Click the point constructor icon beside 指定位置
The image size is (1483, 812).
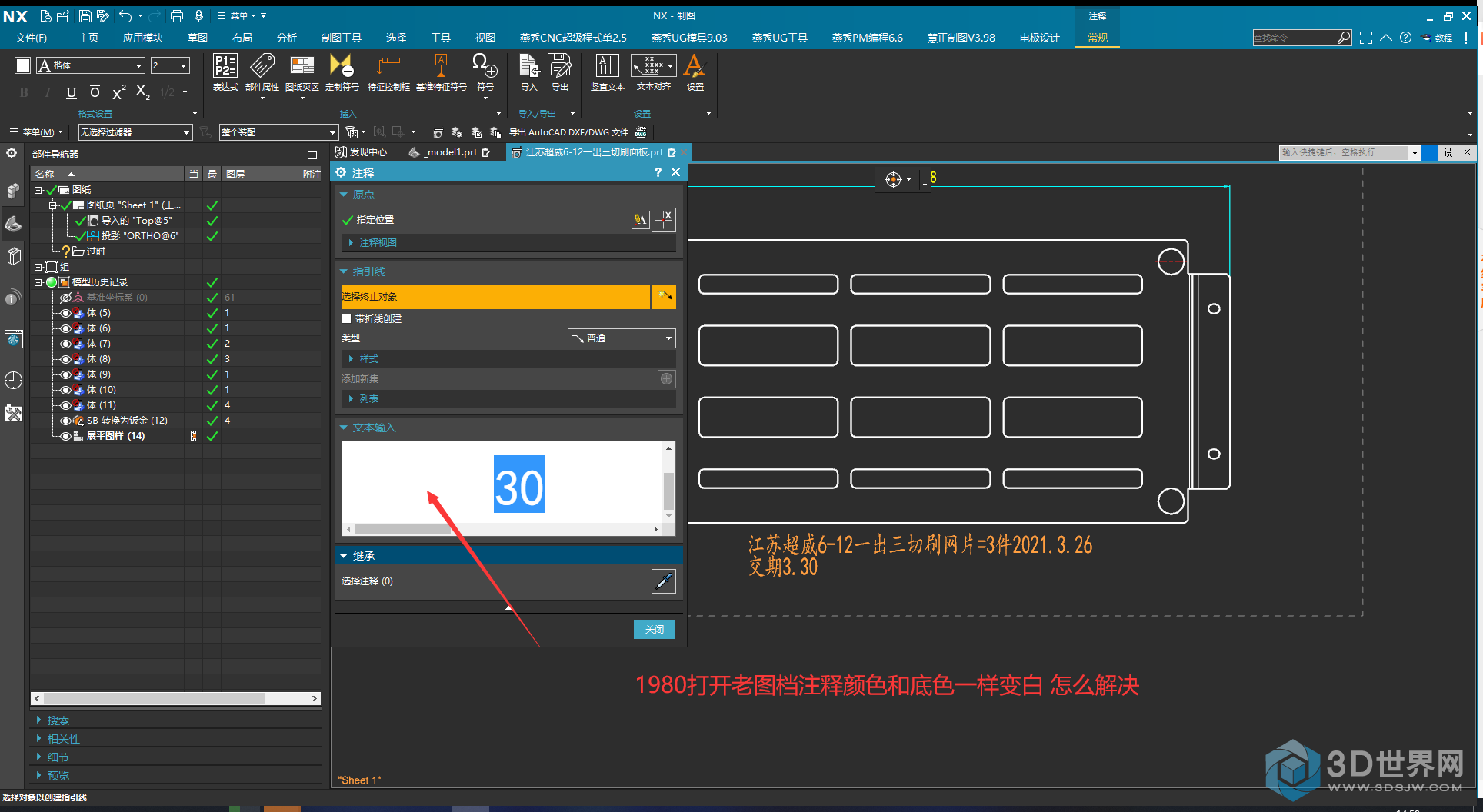point(664,220)
